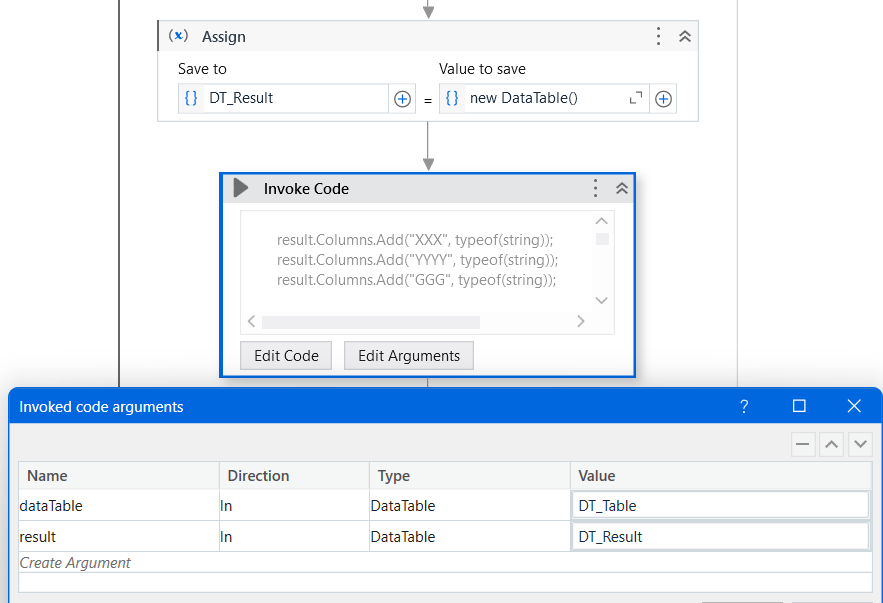Click the Edit Arguments button

[x=409, y=356]
